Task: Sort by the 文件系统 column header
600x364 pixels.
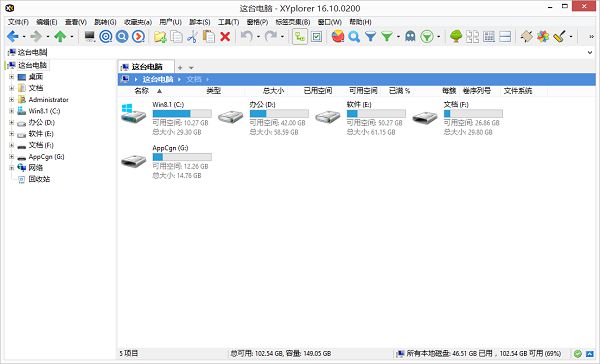Action: pos(518,91)
